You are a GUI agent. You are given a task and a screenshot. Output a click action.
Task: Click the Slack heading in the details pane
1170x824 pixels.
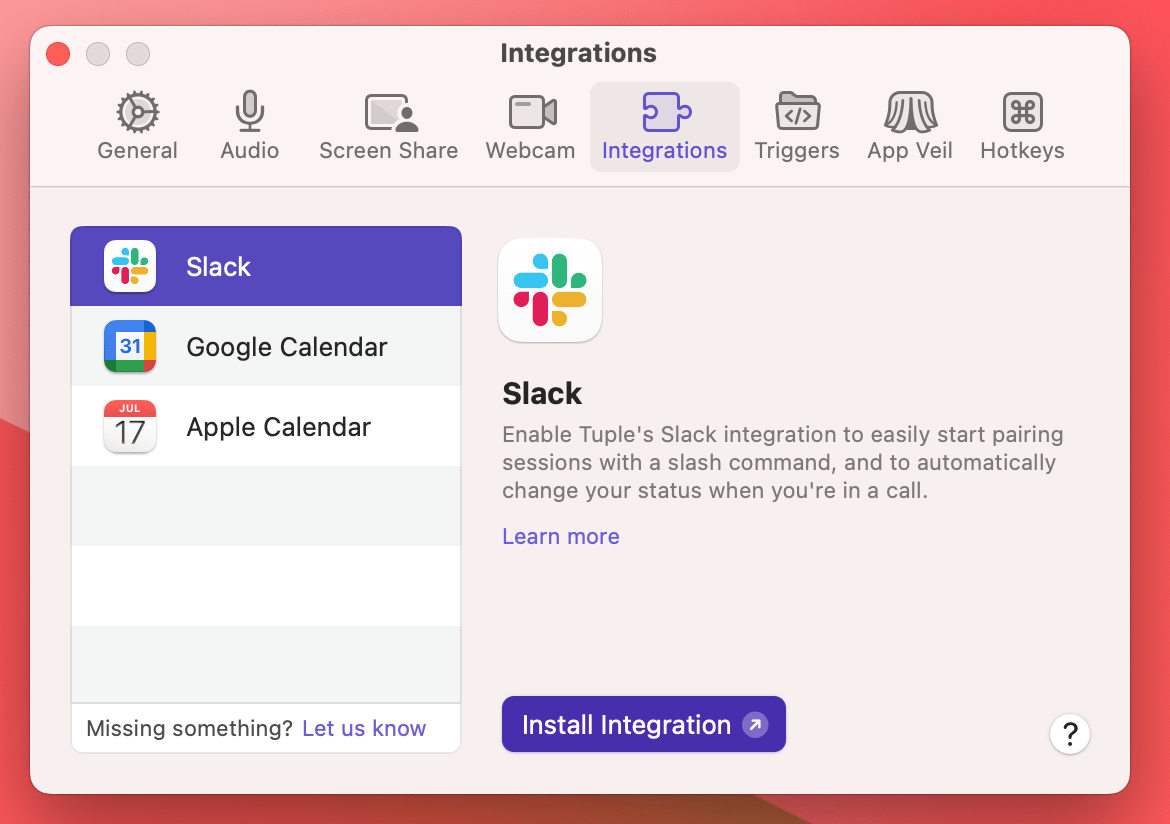[x=542, y=393]
